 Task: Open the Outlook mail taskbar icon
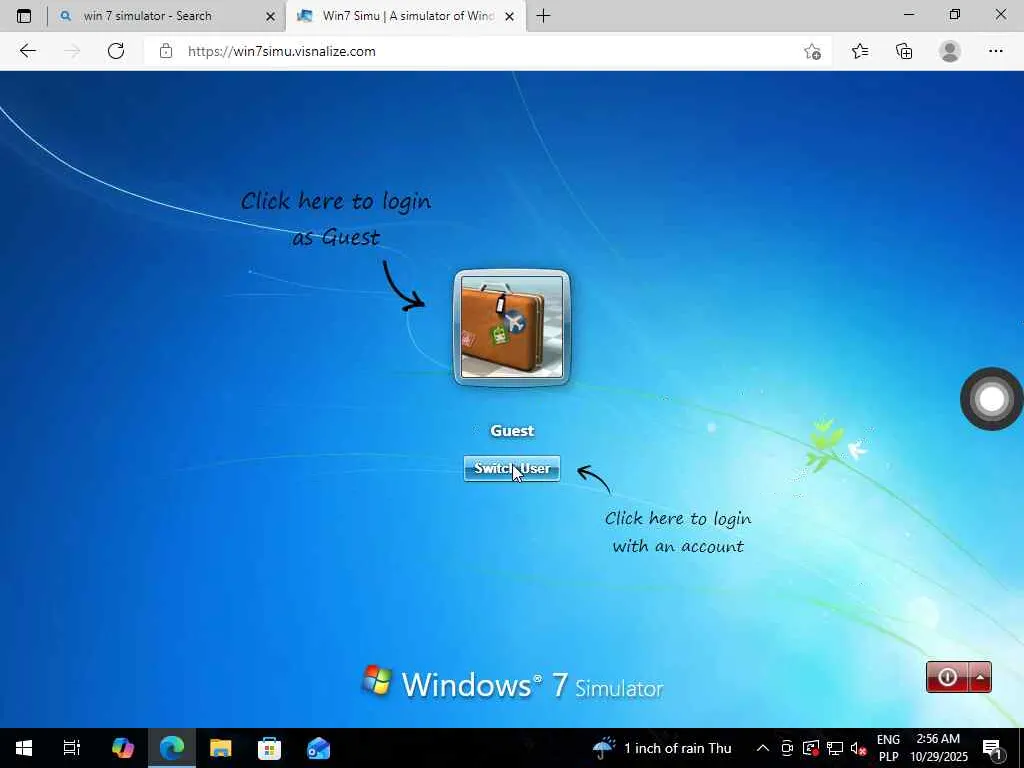pos(318,748)
